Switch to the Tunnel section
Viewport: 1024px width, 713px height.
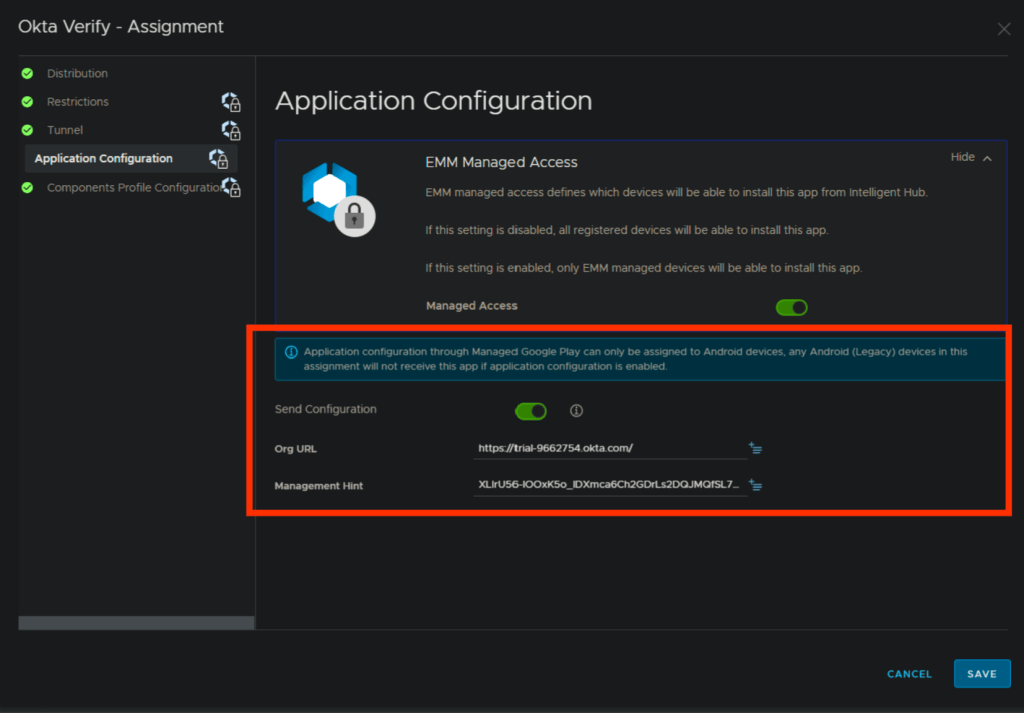click(65, 131)
